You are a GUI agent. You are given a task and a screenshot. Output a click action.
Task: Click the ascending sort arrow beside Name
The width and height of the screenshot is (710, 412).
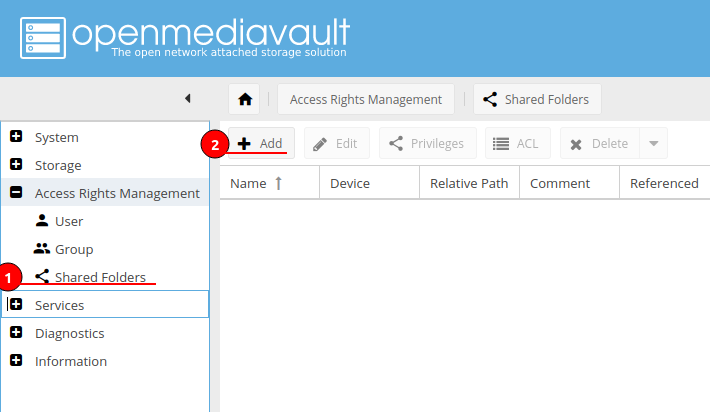tap(278, 183)
